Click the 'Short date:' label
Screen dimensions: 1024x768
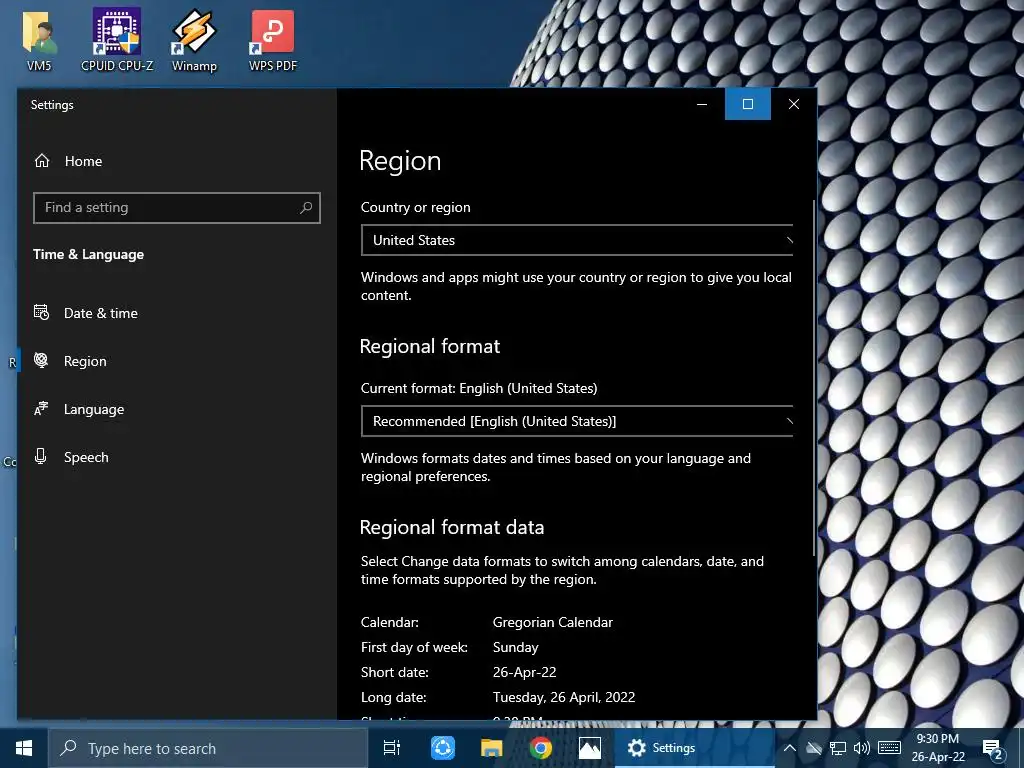[x=394, y=672]
